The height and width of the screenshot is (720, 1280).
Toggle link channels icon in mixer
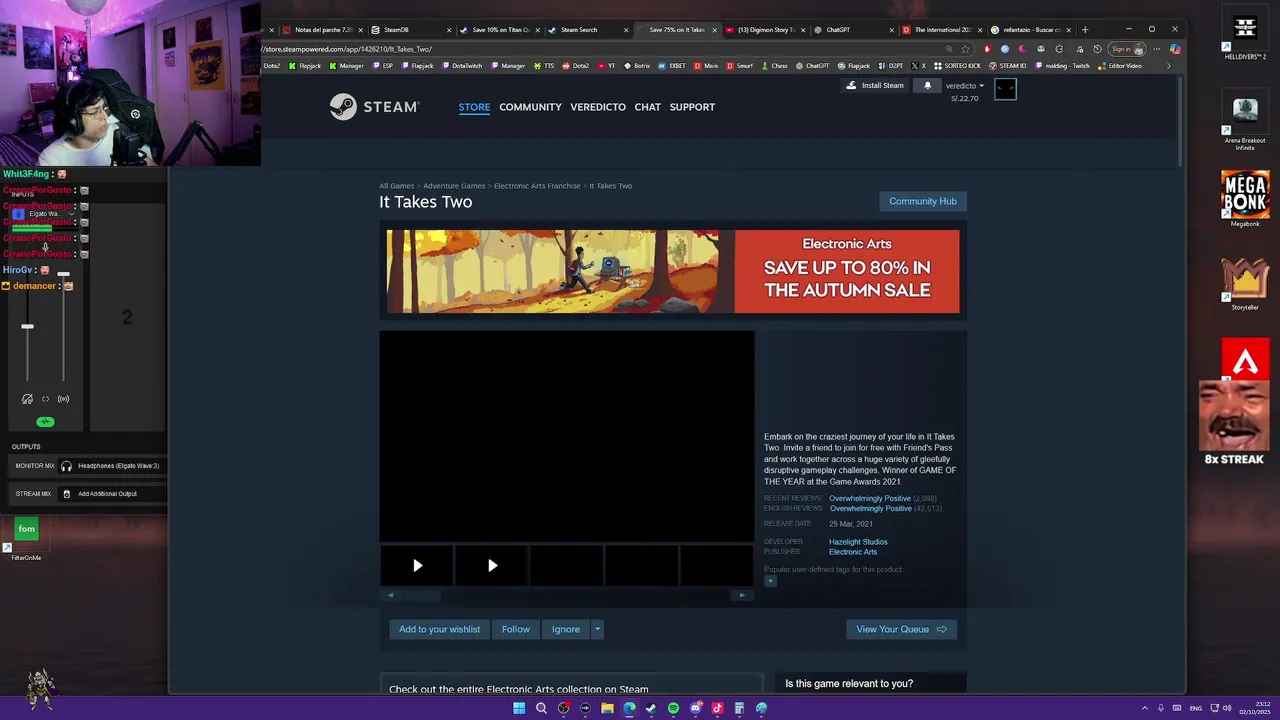point(45,399)
